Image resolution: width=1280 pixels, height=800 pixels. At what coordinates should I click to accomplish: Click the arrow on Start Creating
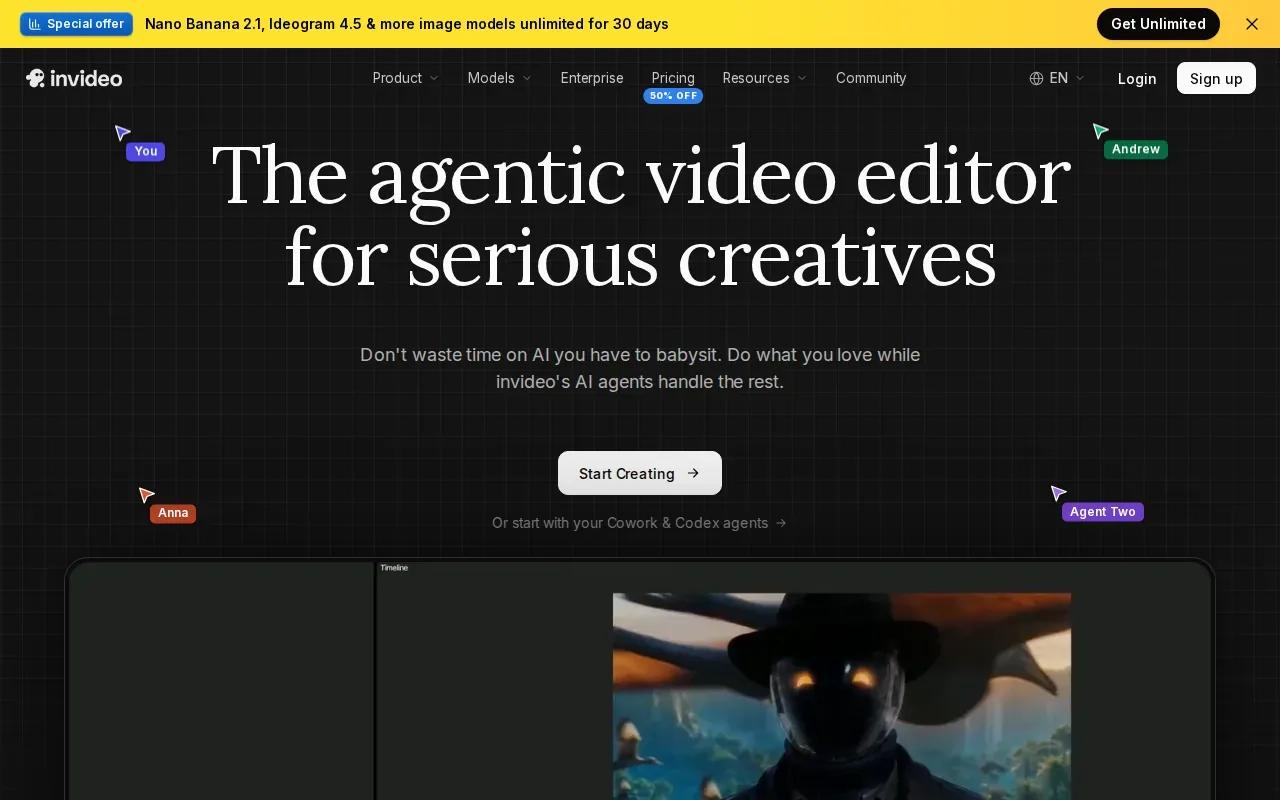[694, 473]
